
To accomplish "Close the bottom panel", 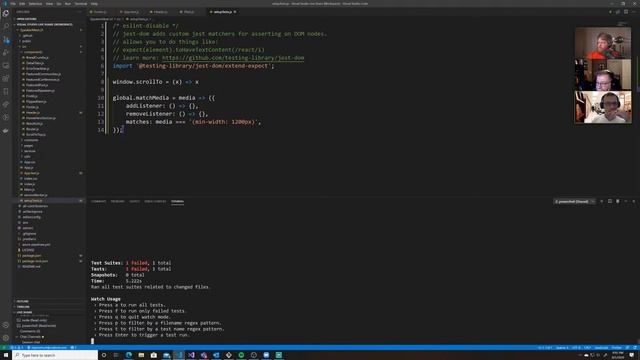I will 633,201.
